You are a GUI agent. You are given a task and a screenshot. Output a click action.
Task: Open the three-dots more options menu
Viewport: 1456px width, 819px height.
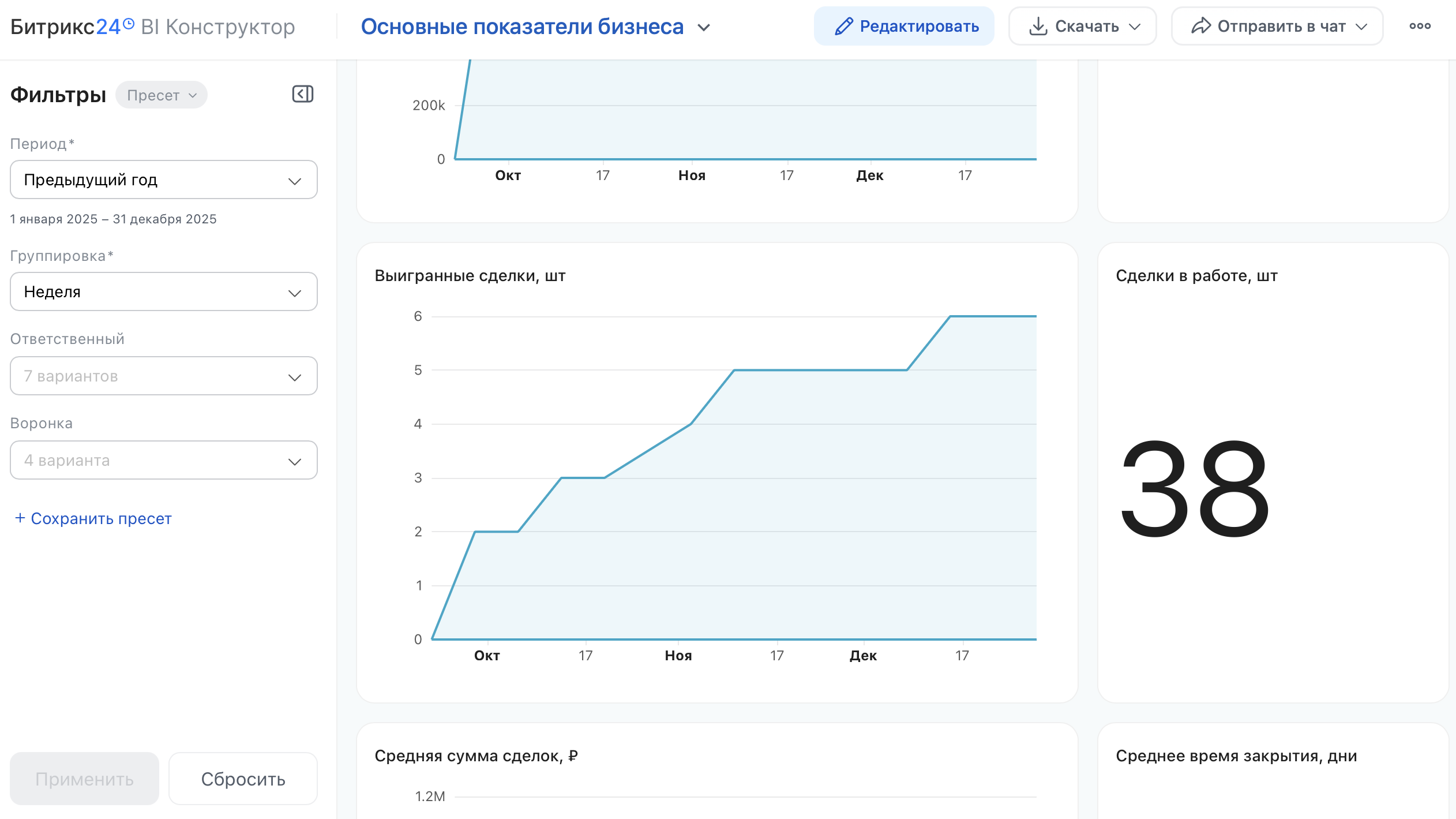[x=1420, y=26]
